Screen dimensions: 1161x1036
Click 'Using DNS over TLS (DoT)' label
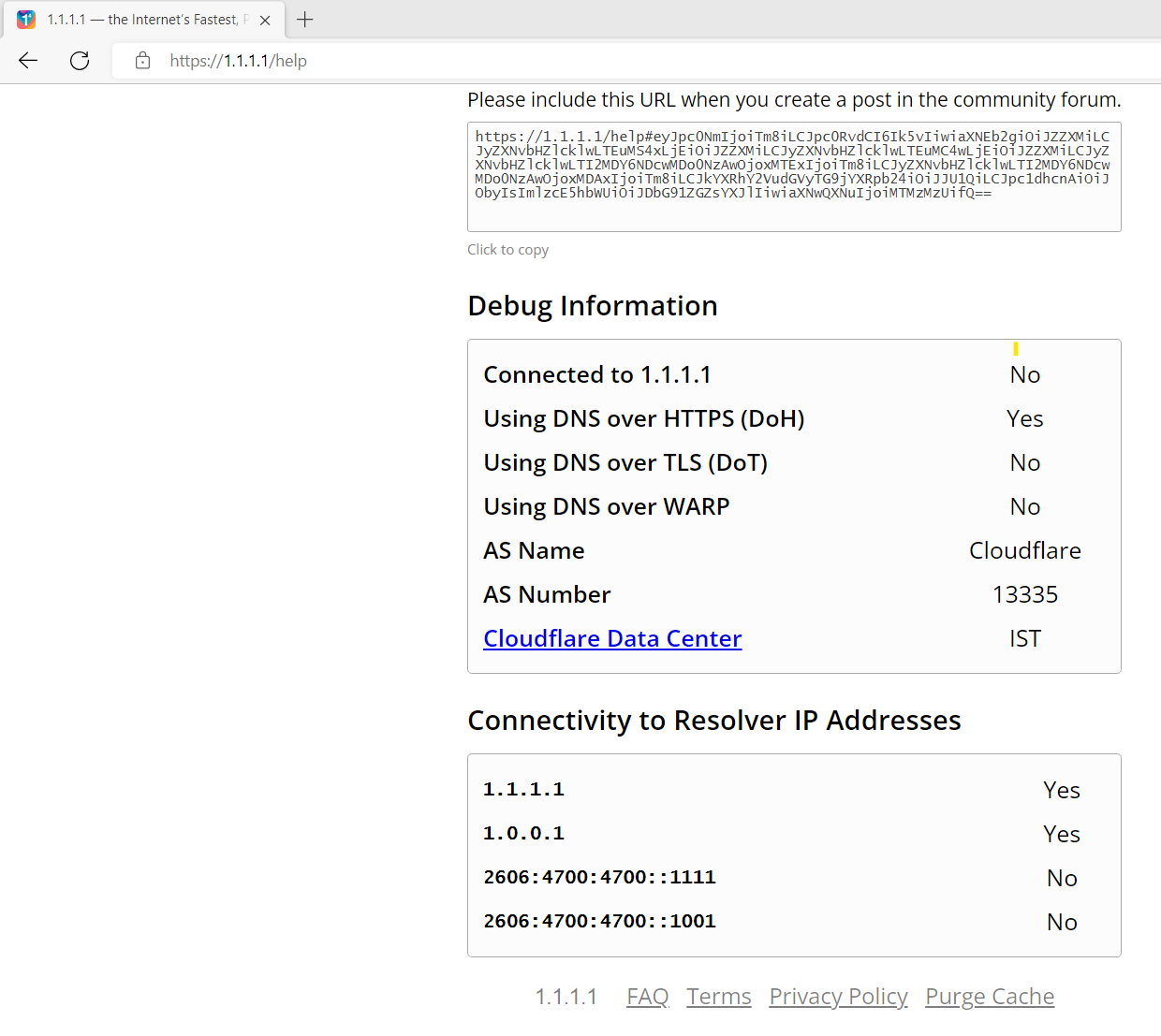[x=625, y=462]
